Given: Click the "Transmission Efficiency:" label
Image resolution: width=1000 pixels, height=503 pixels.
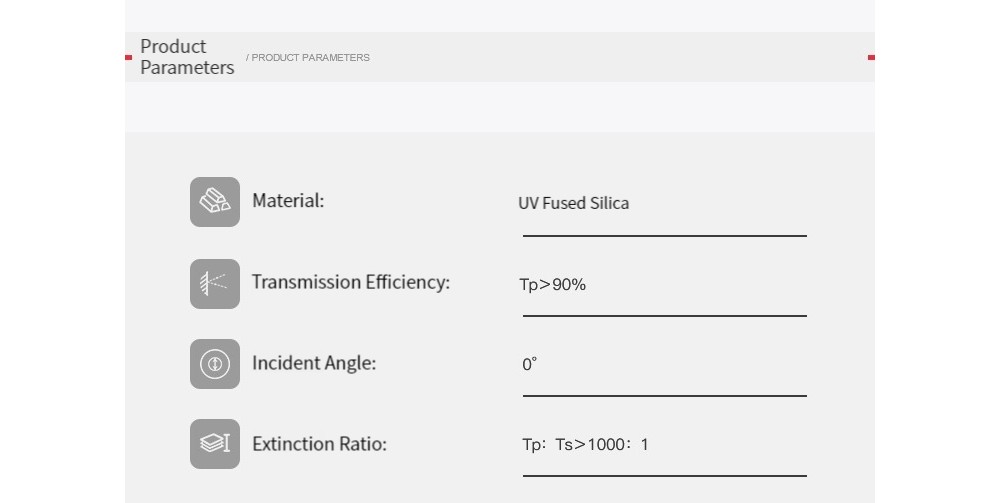Looking at the screenshot, I should 351,282.
